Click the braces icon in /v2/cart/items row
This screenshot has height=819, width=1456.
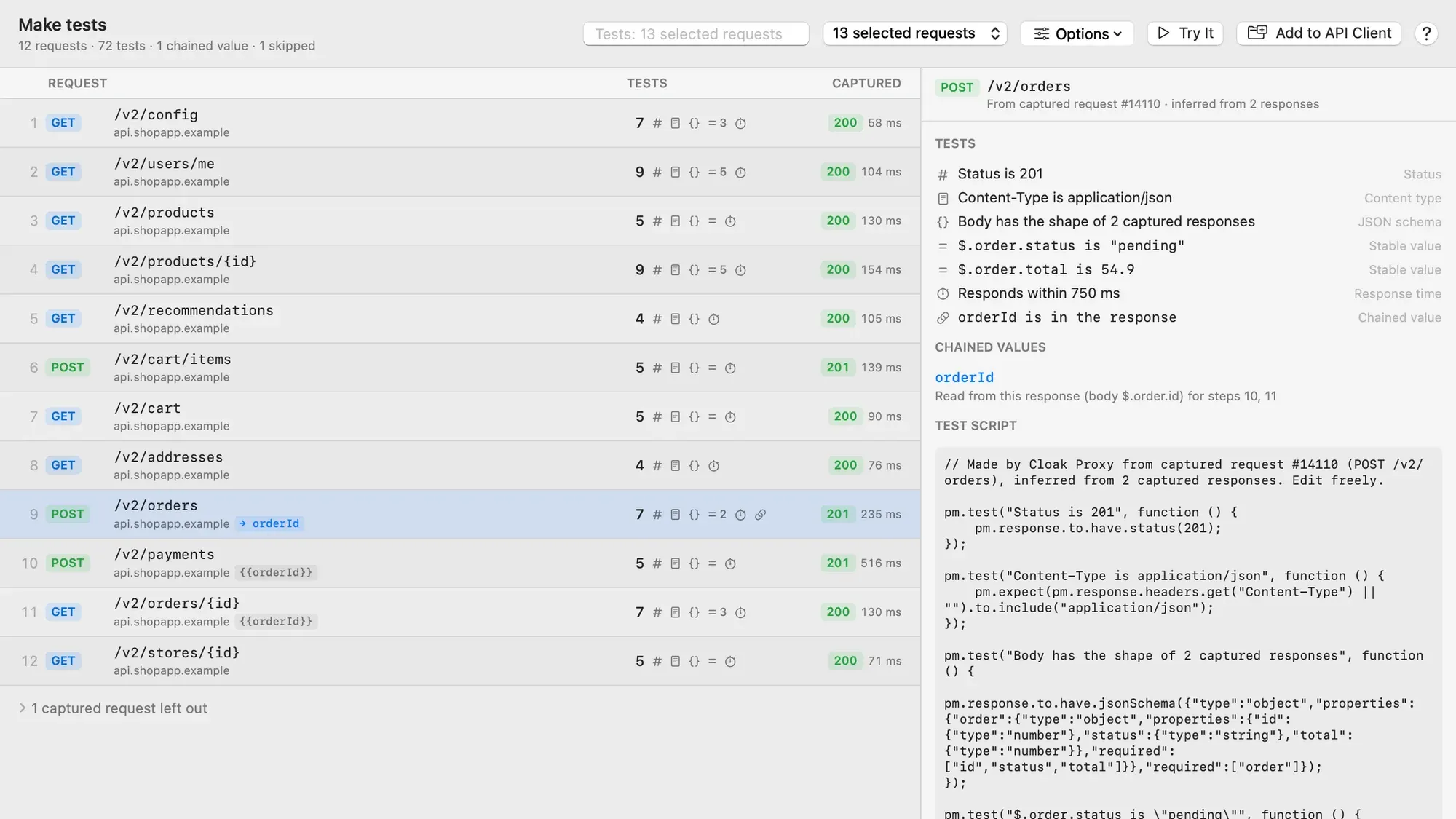pos(694,368)
